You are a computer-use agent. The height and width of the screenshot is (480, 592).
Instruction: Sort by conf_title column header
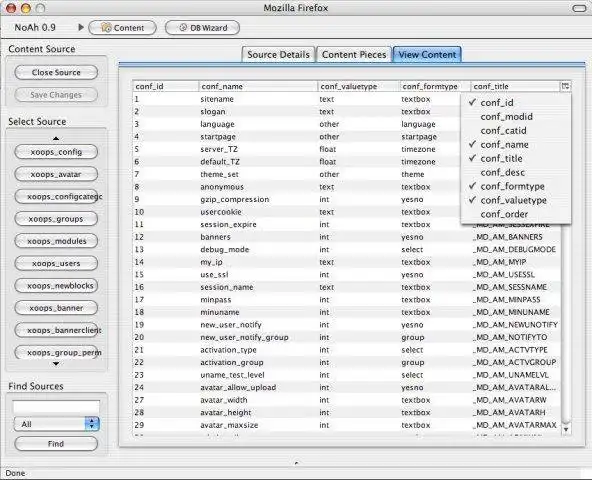pos(515,86)
